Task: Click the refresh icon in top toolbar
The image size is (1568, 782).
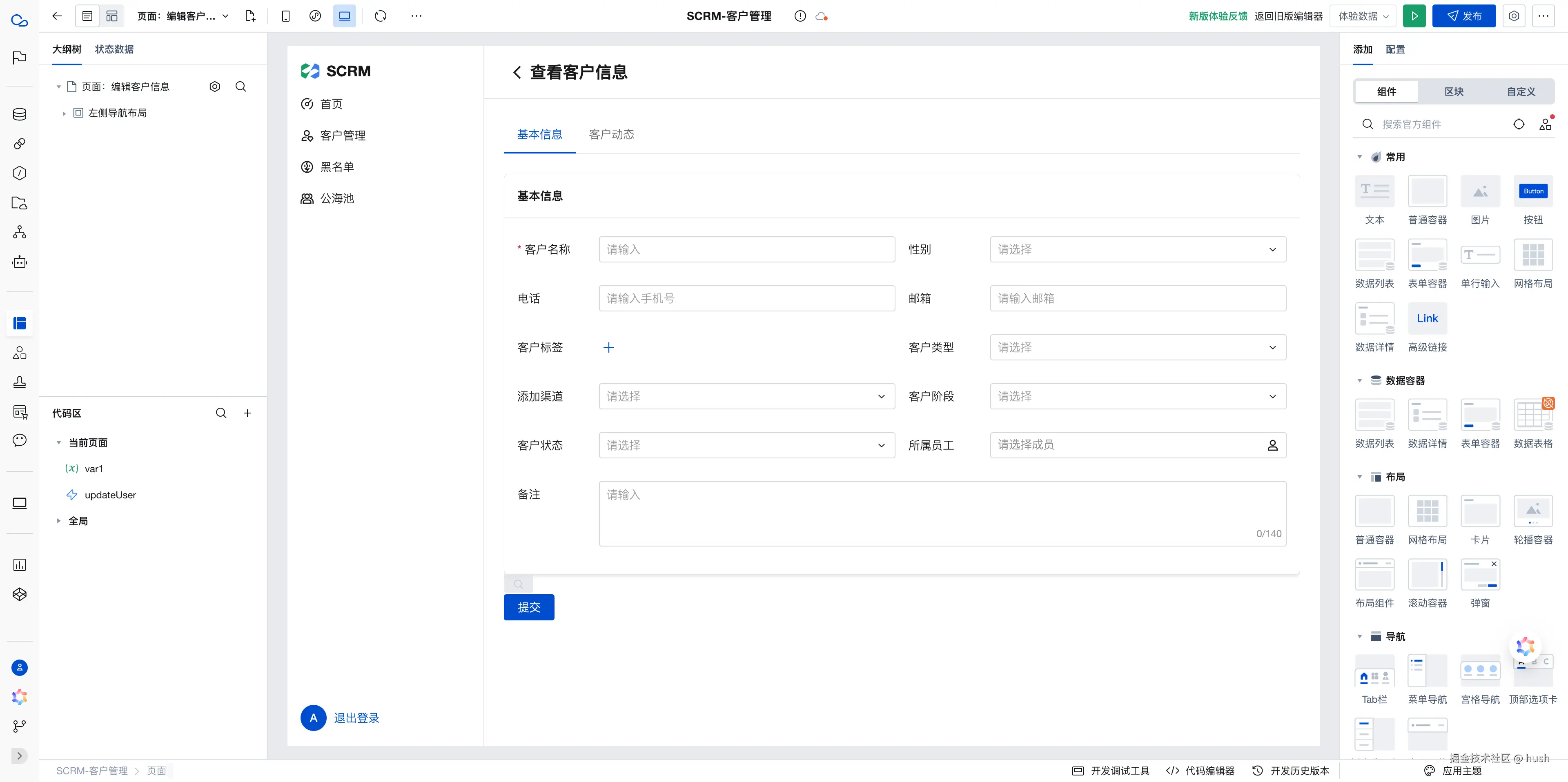Action: (381, 16)
